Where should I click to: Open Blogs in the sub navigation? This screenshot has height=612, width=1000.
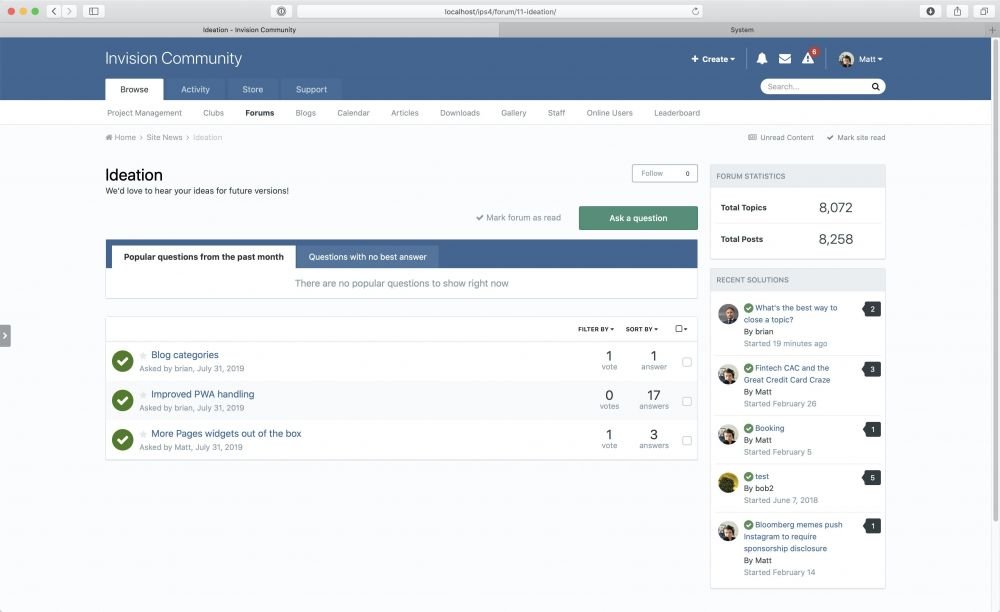click(x=305, y=113)
